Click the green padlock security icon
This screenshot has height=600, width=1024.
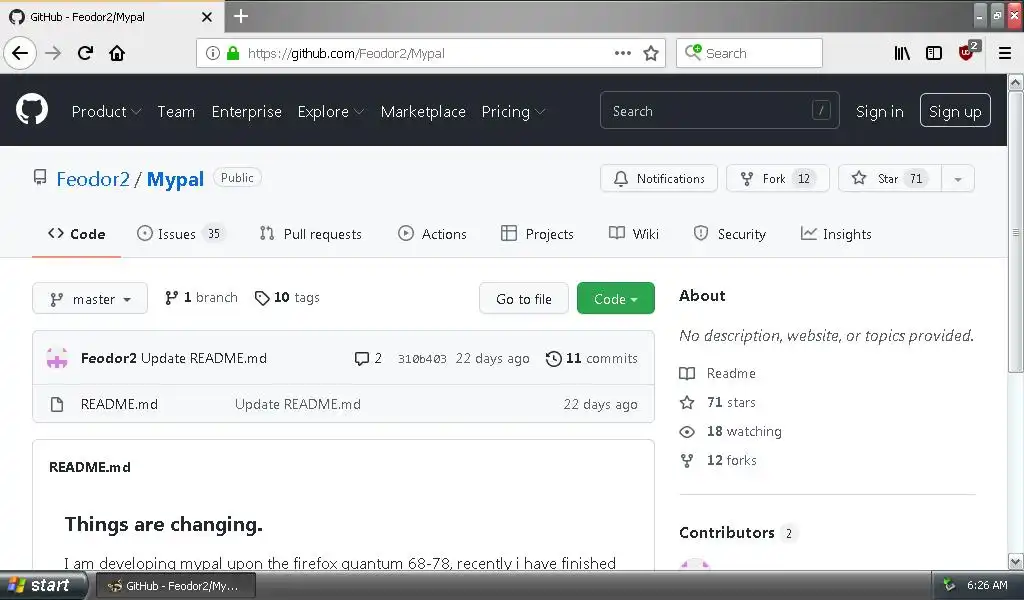point(232,53)
